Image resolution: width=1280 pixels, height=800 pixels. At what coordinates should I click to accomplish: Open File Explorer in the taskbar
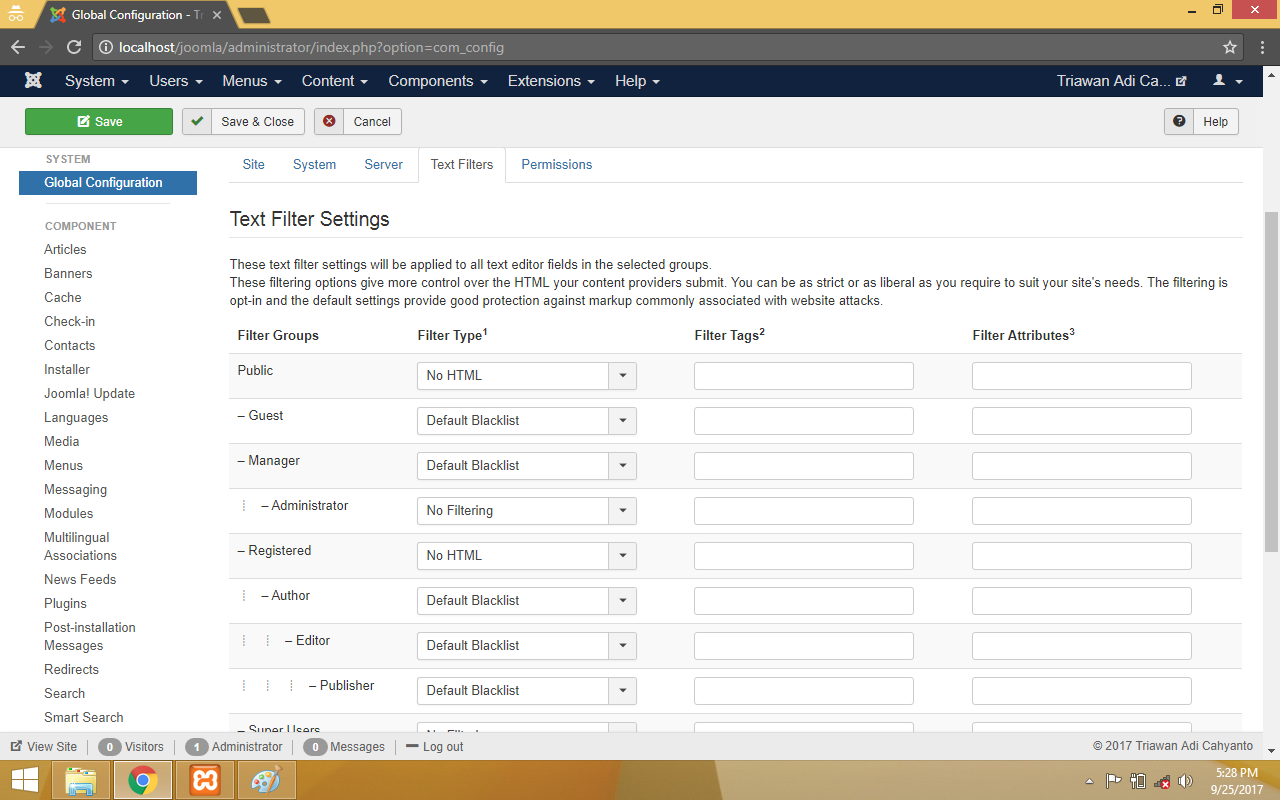click(x=80, y=780)
